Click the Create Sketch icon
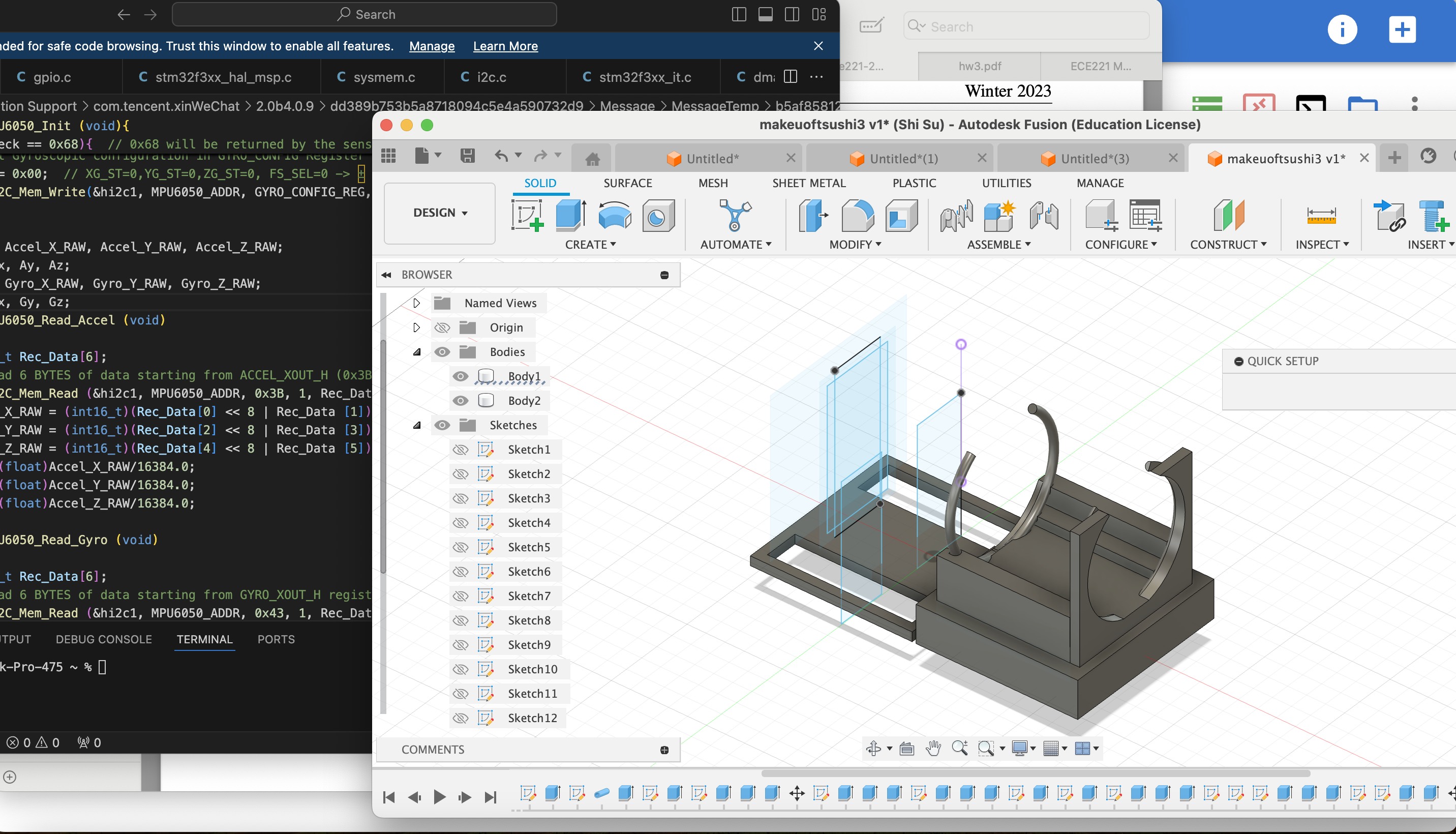1456x834 pixels. [527, 216]
